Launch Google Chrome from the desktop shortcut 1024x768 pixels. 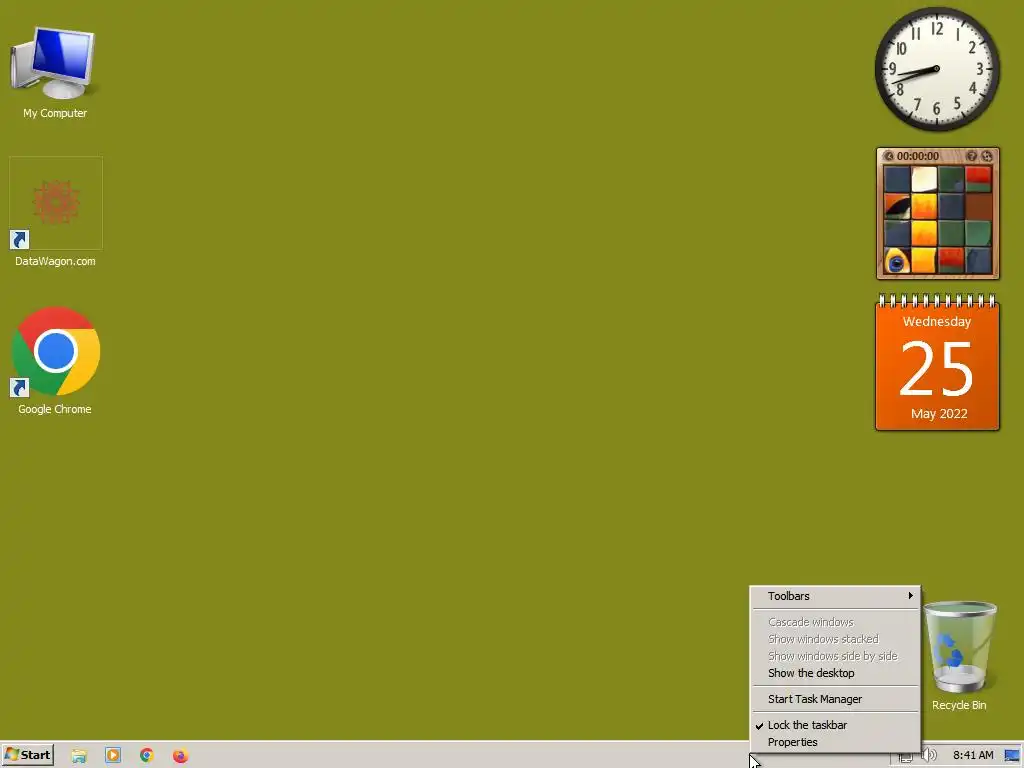point(56,360)
